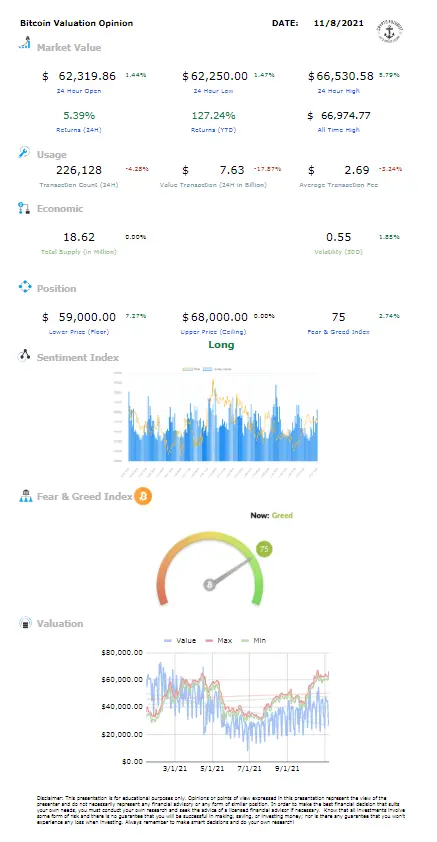Click the blue legend swatch of Sentiment chart
The height and width of the screenshot is (842, 437).
pos(209,369)
